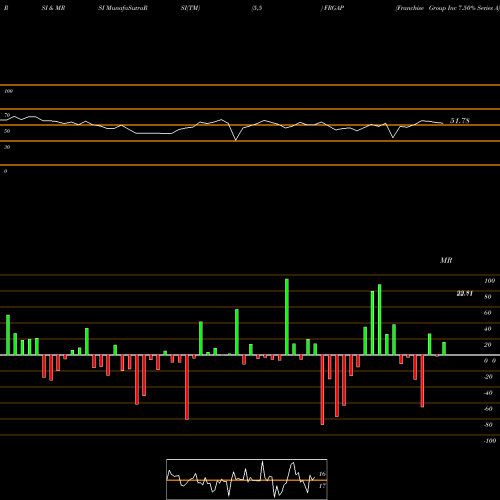Image resolution: width=500 pixels, height=500 pixels.
Task: Click the 20 axis label in MR panel
Action: tap(488, 345)
